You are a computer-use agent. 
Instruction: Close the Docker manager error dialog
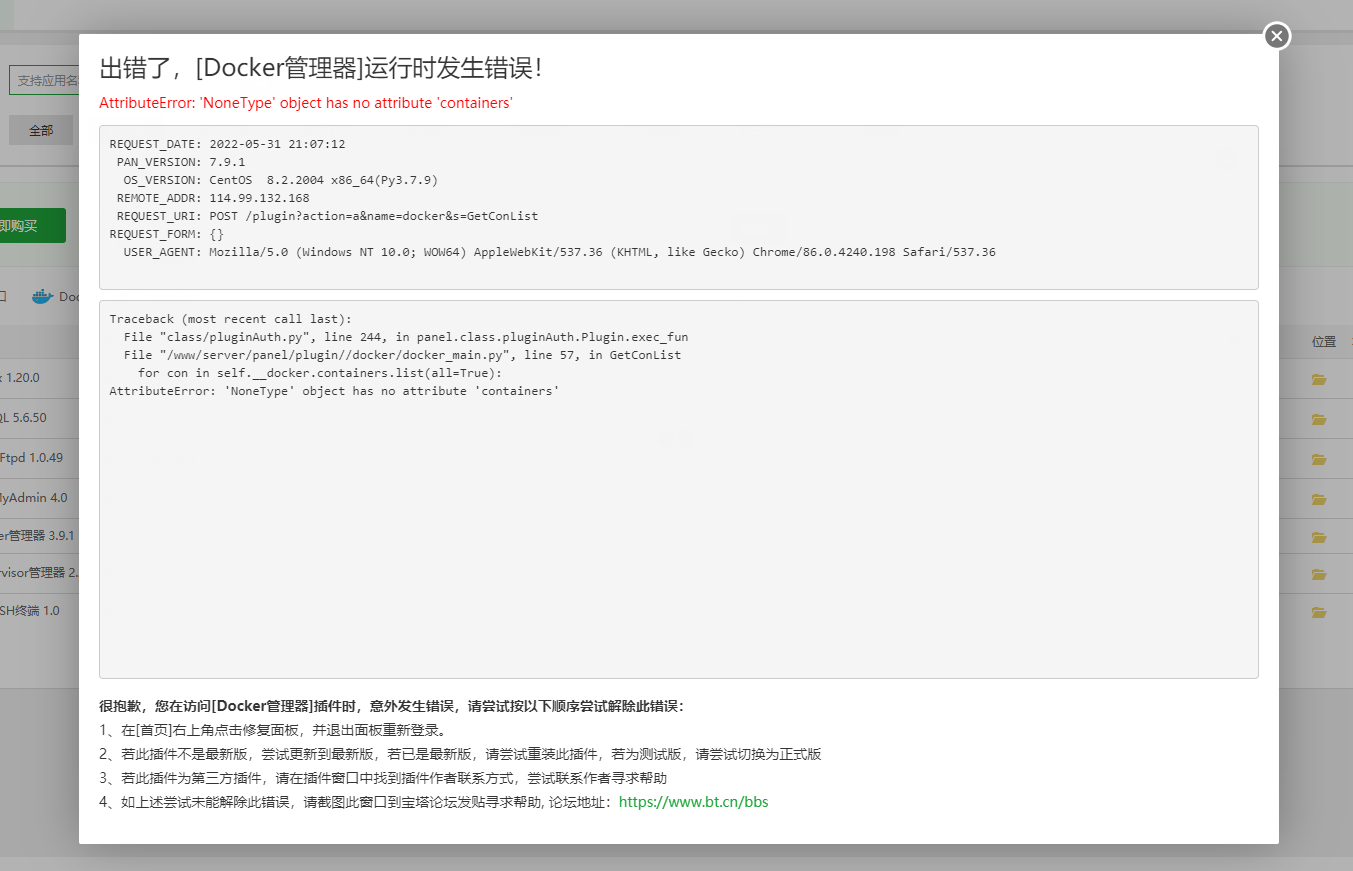[x=1277, y=36]
